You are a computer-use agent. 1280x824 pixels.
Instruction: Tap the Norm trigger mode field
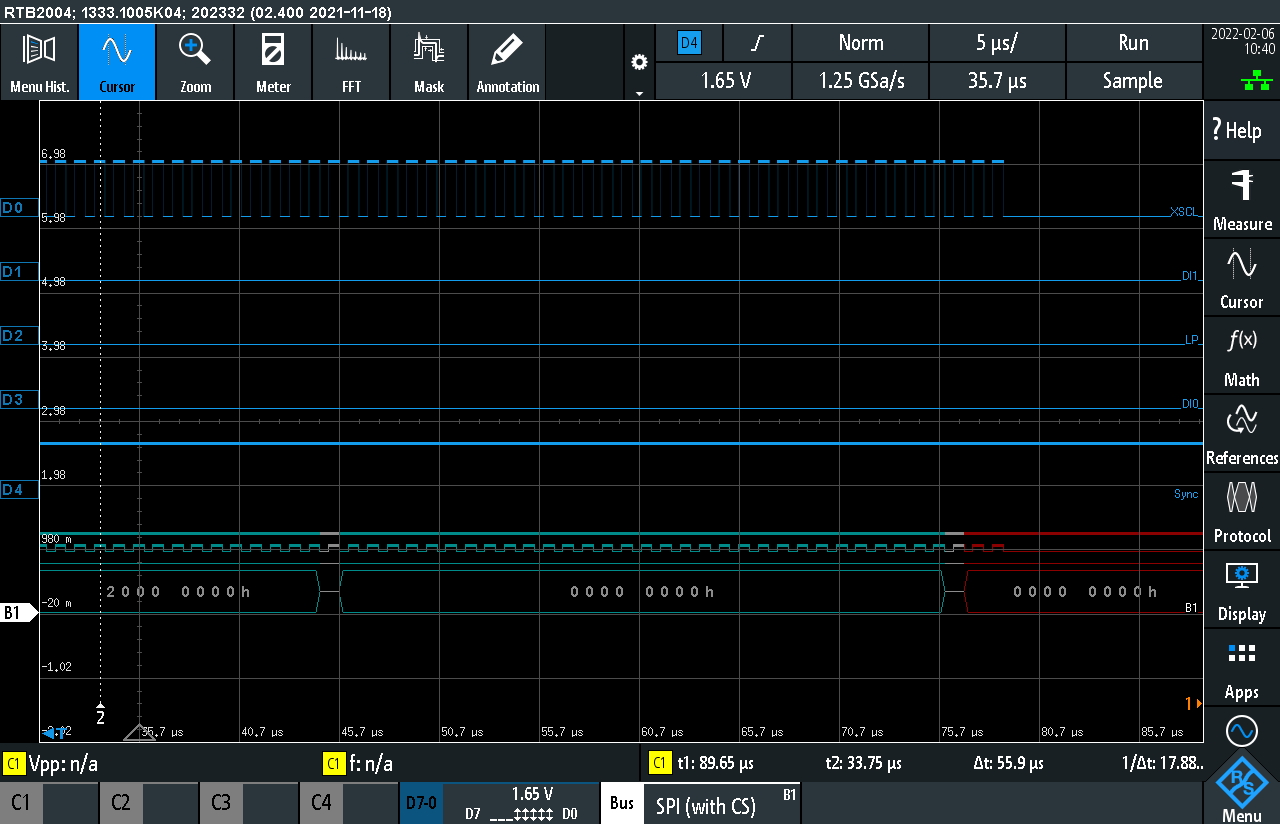(x=861, y=43)
